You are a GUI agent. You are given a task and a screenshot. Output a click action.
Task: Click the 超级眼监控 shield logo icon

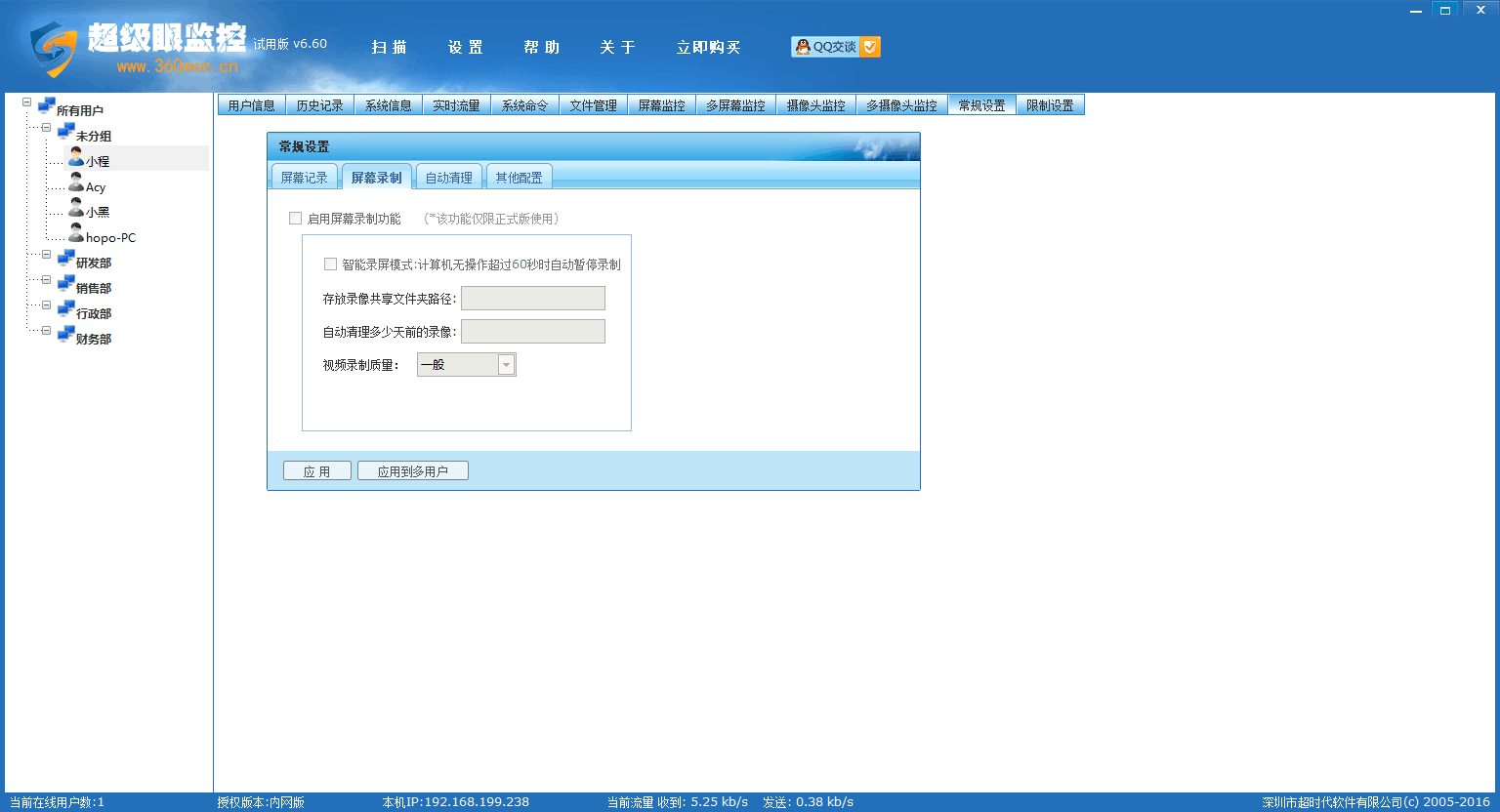[x=53, y=49]
